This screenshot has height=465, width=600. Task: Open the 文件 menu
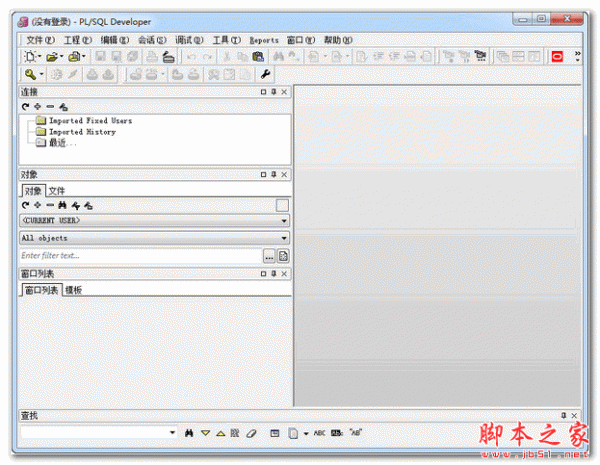pyautogui.click(x=40, y=40)
